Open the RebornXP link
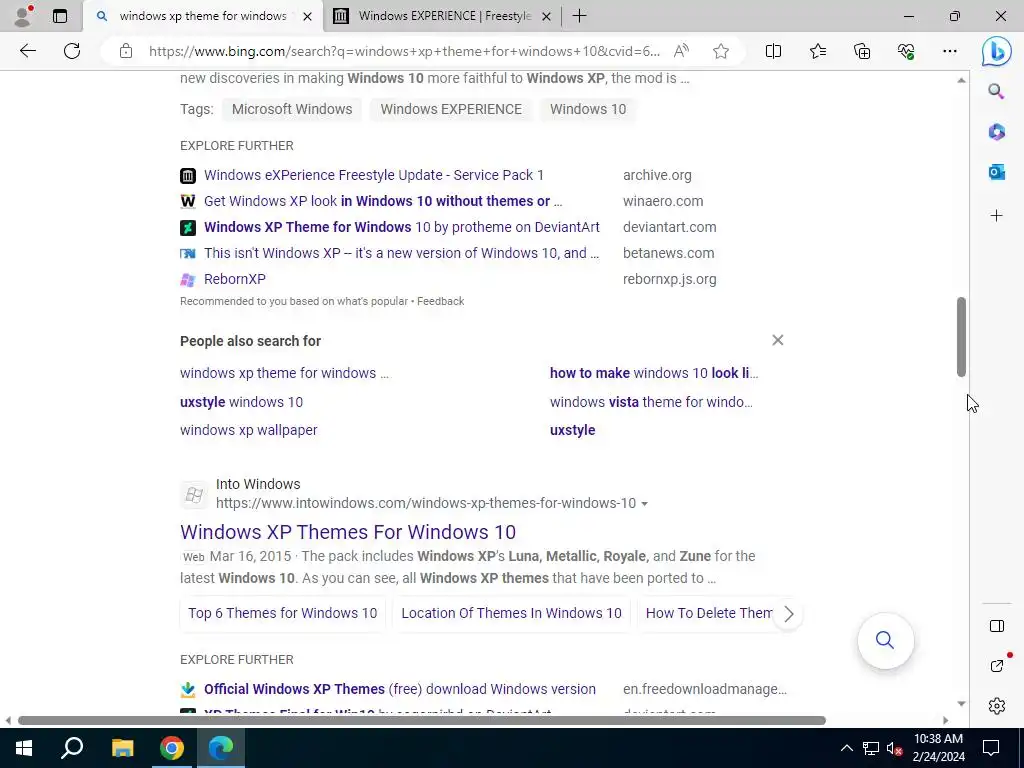Image resolution: width=1024 pixels, height=768 pixels. tap(234, 280)
